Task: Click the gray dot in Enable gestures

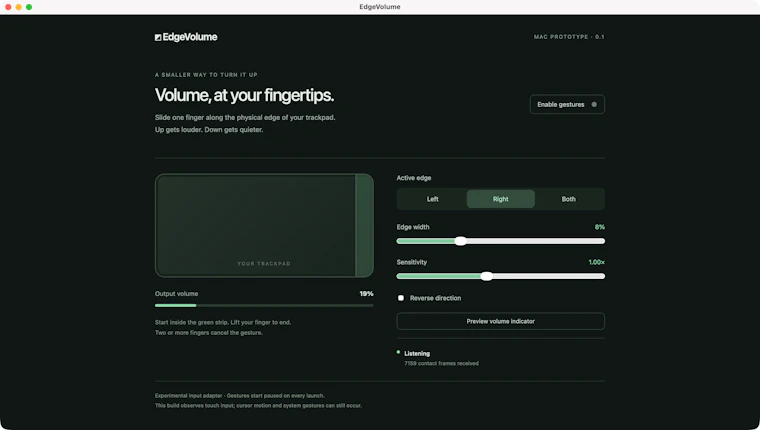Action: click(594, 104)
